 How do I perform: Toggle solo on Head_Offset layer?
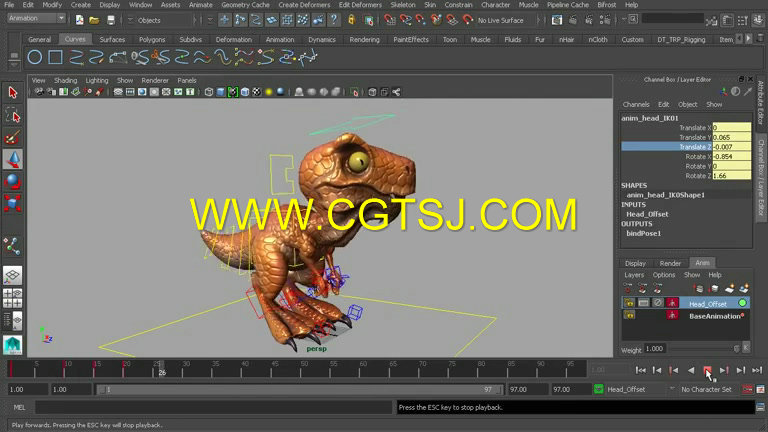coord(643,303)
